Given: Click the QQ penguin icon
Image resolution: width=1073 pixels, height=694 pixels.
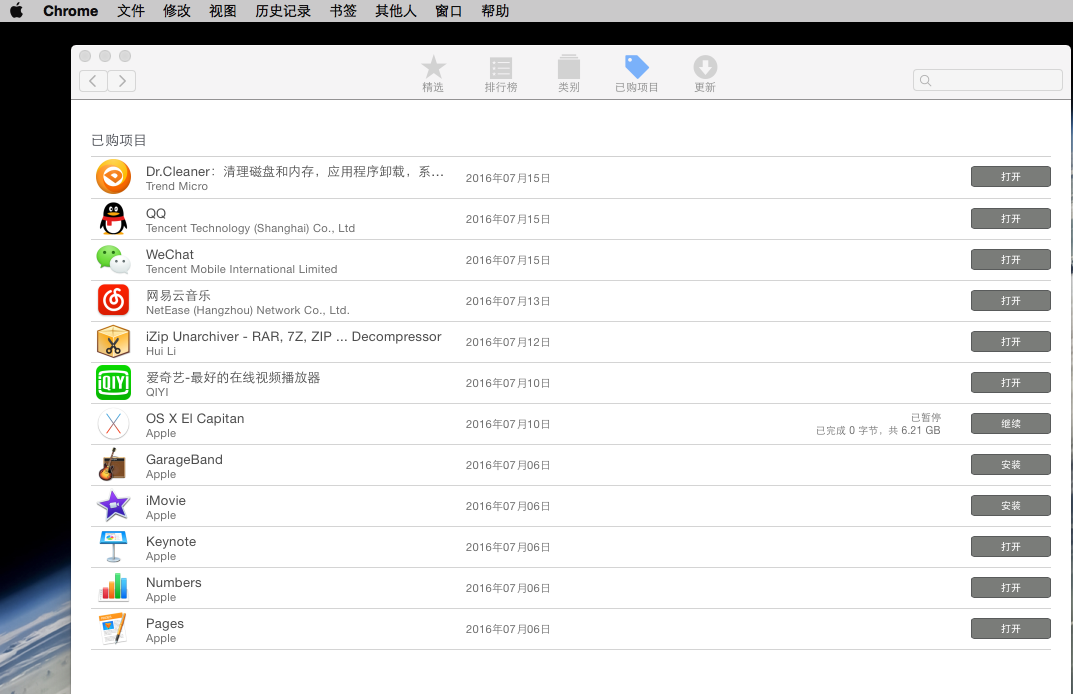Looking at the screenshot, I should [114, 219].
